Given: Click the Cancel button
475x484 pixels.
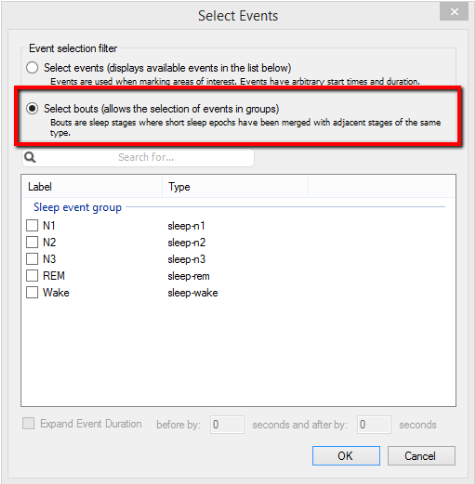Looking at the screenshot, I should tap(421, 456).
